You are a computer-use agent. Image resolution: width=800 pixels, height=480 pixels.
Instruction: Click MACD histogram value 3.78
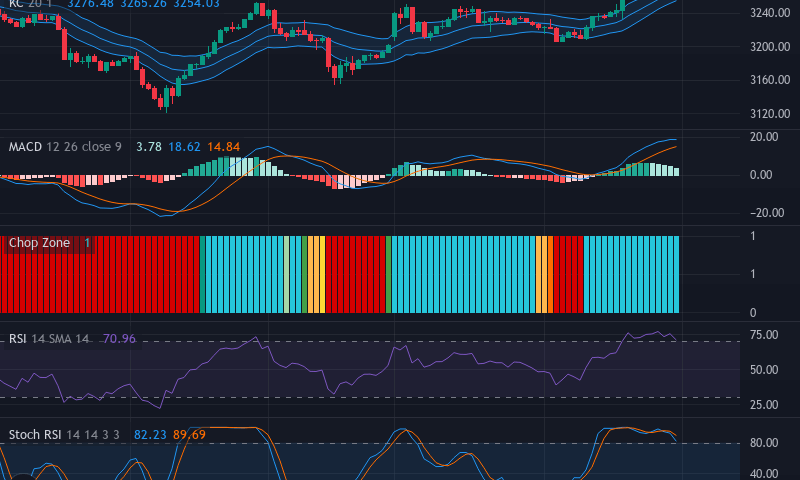(x=148, y=147)
